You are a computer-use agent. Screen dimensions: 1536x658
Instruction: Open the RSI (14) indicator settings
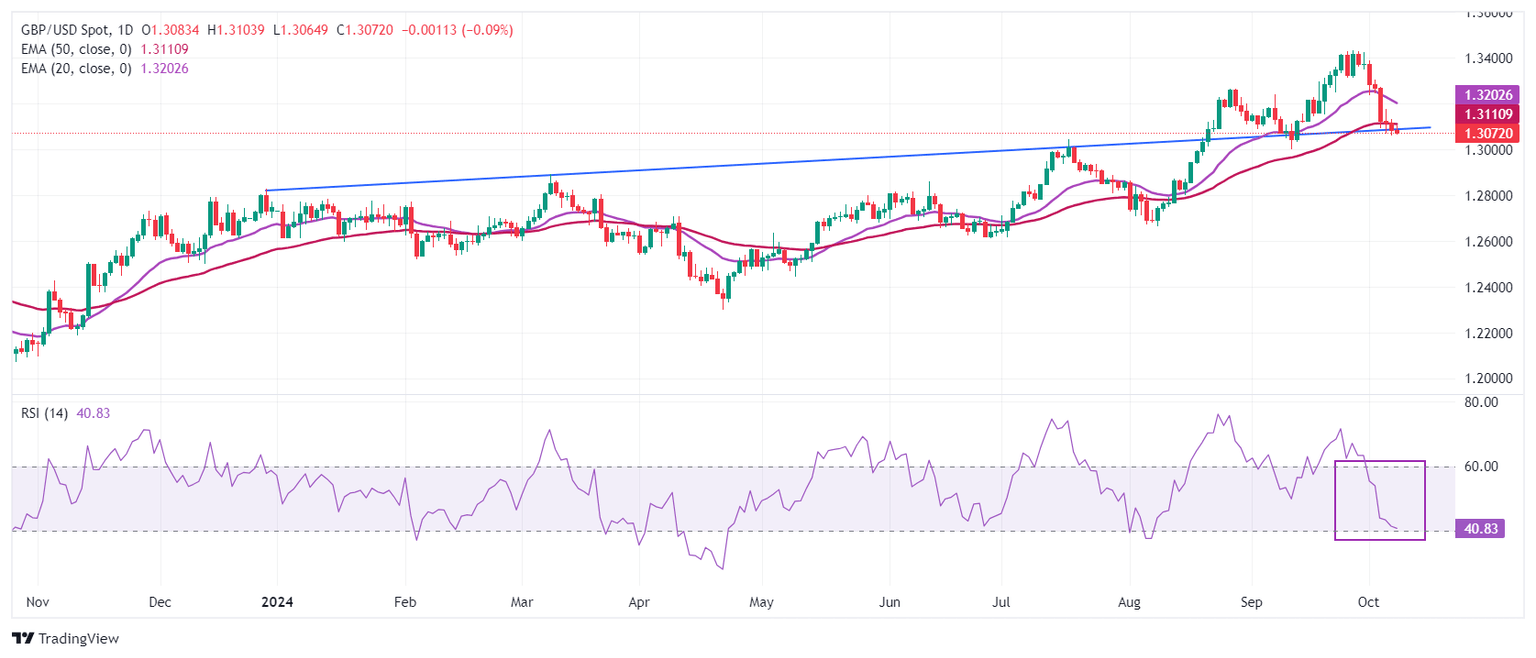45,412
